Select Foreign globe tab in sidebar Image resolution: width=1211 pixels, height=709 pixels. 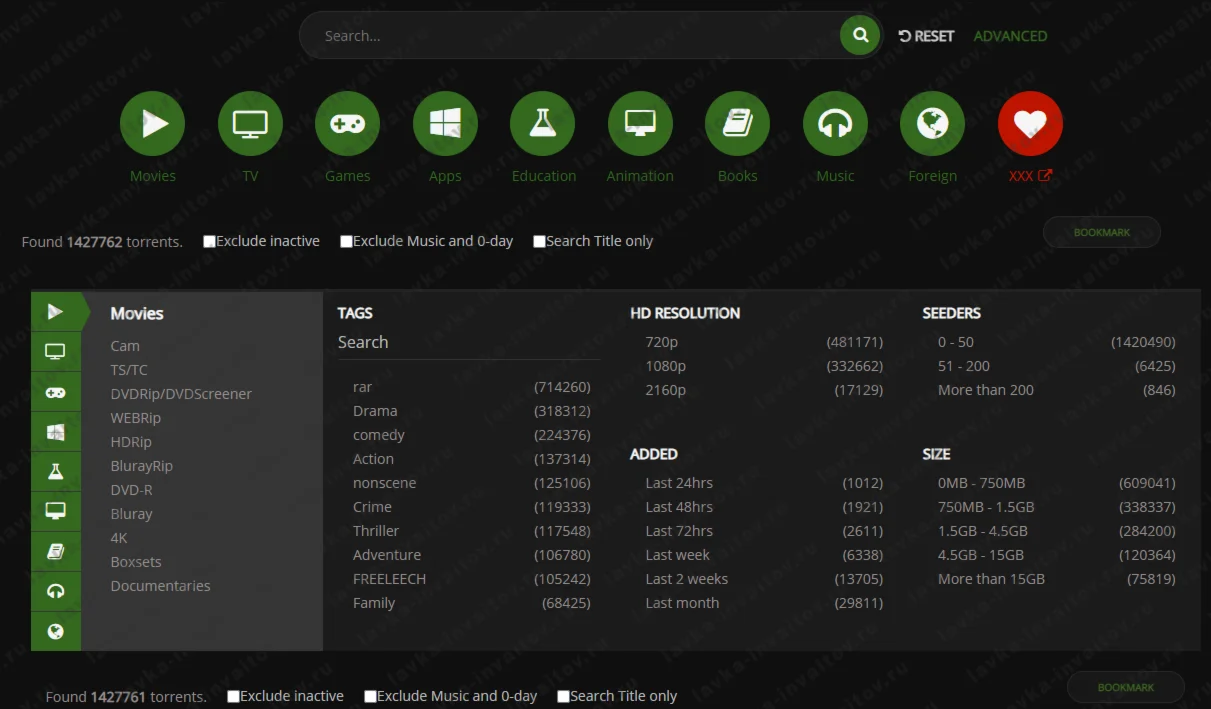[x=56, y=631]
